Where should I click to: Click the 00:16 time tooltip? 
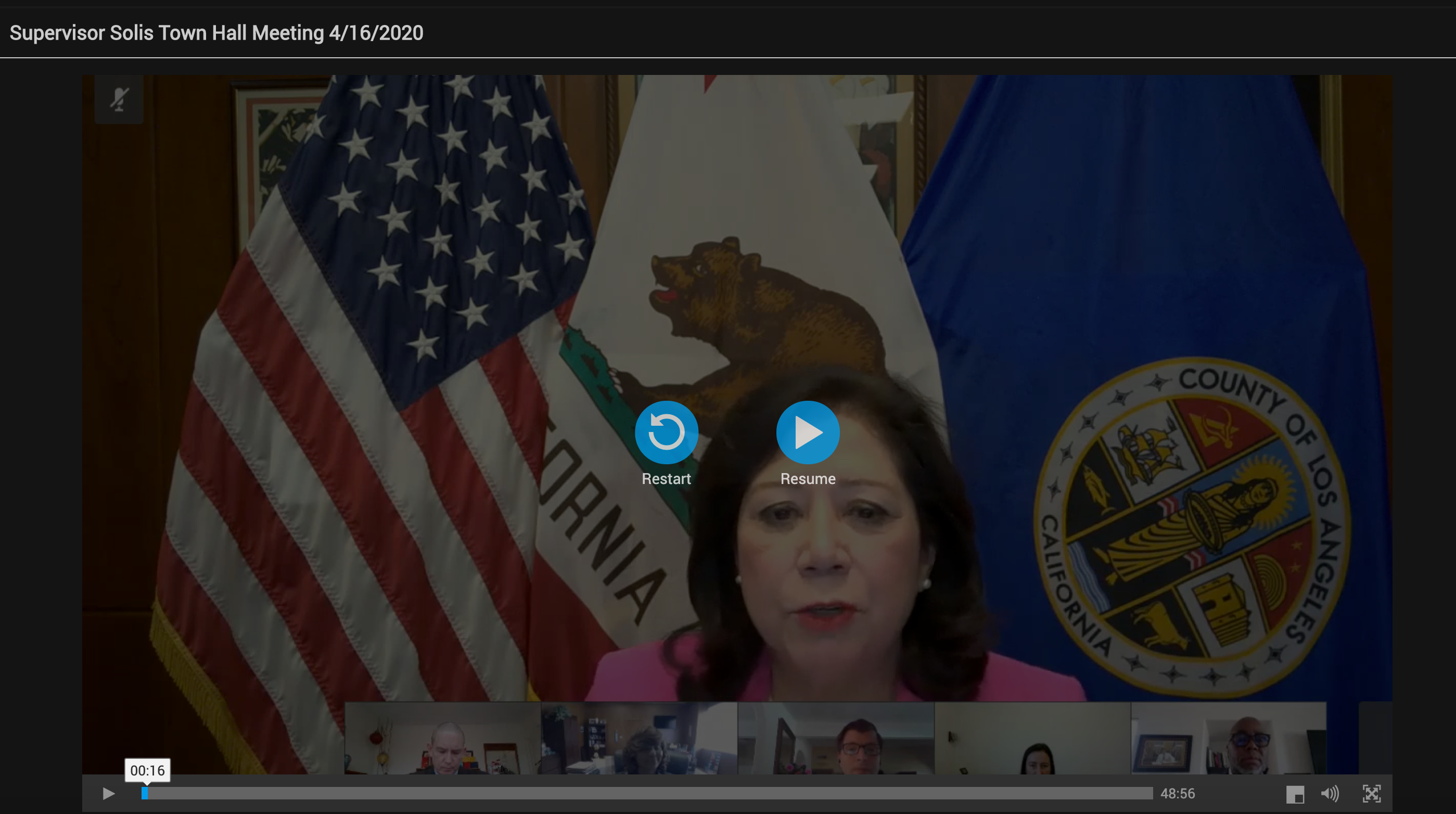[x=147, y=770]
